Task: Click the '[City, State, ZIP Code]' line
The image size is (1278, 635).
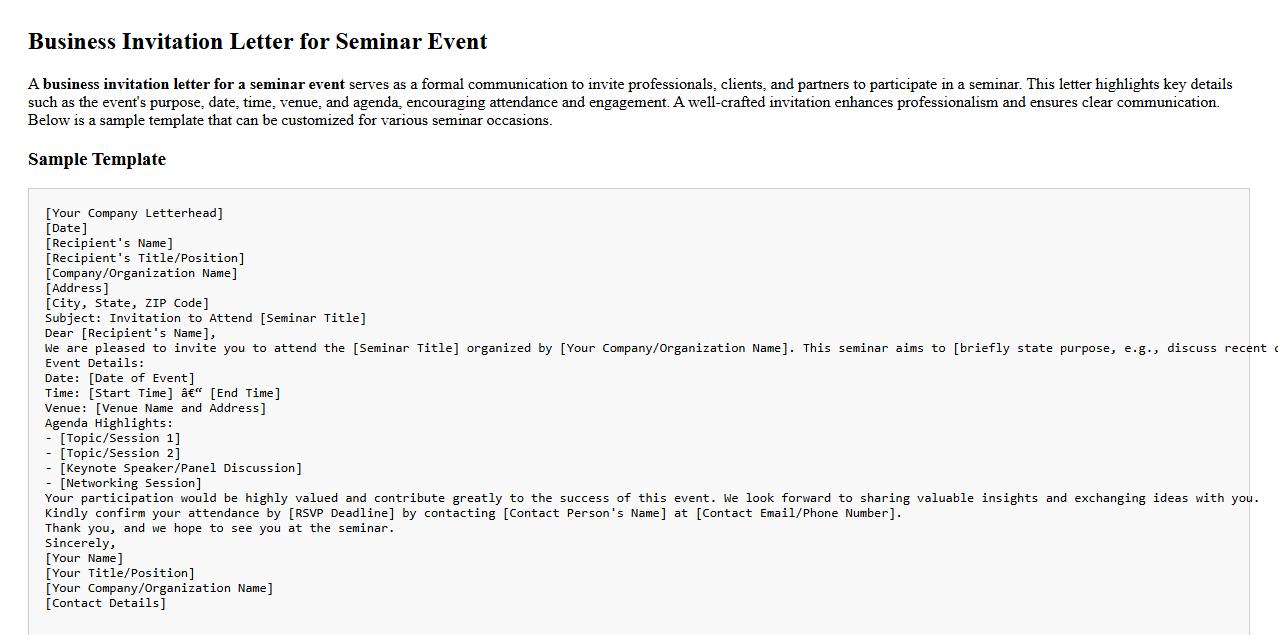Action: point(127,303)
